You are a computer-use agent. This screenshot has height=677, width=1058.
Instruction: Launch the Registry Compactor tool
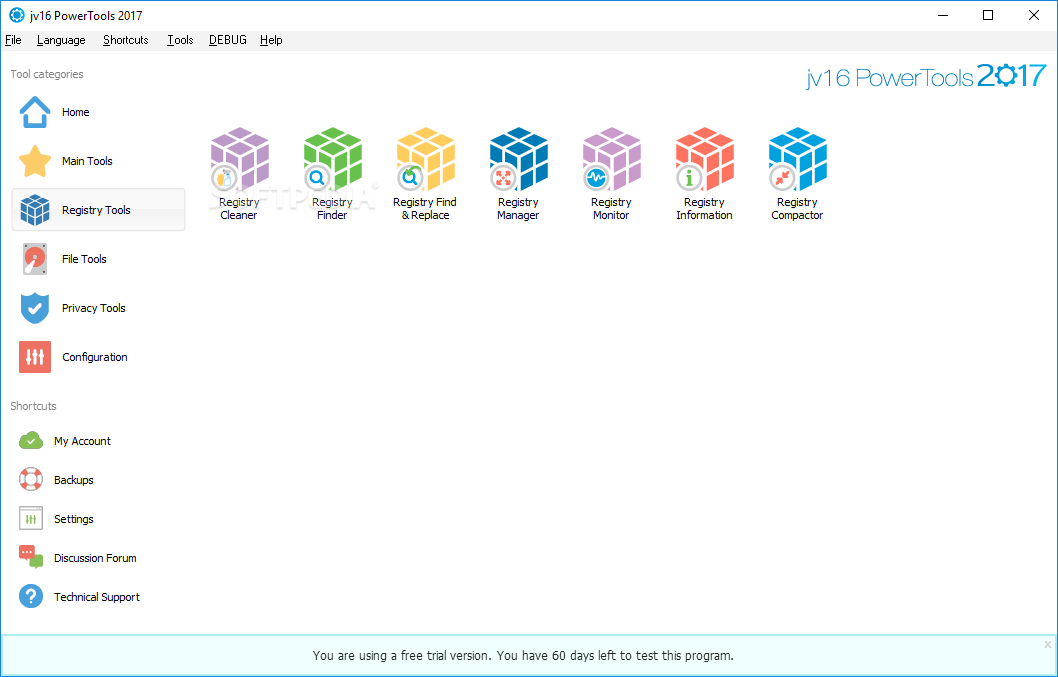[x=798, y=174]
